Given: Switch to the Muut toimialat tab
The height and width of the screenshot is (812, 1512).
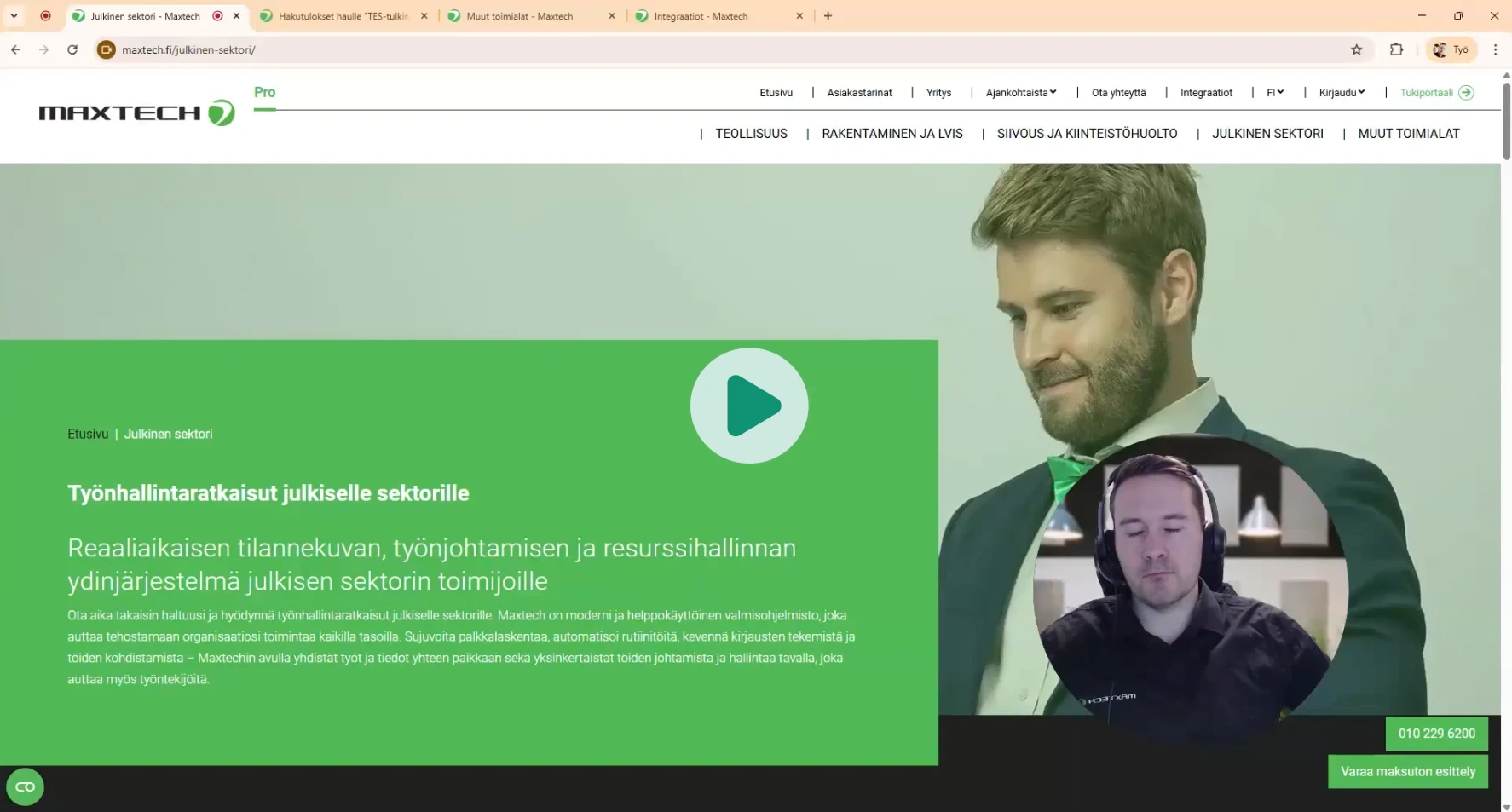Looking at the screenshot, I should click(x=520, y=16).
